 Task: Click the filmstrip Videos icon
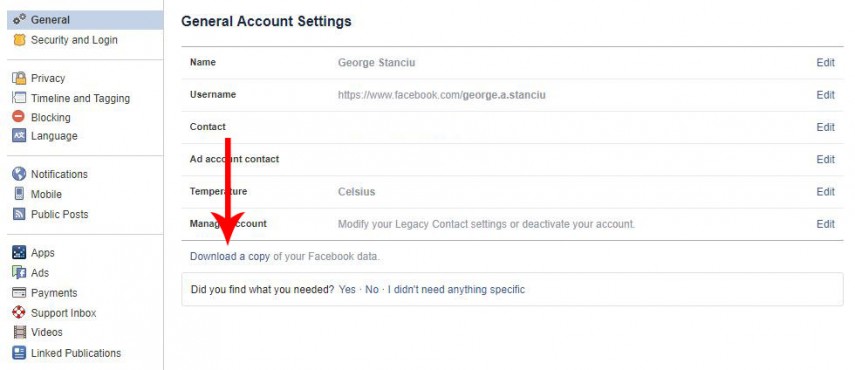(20, 332)
